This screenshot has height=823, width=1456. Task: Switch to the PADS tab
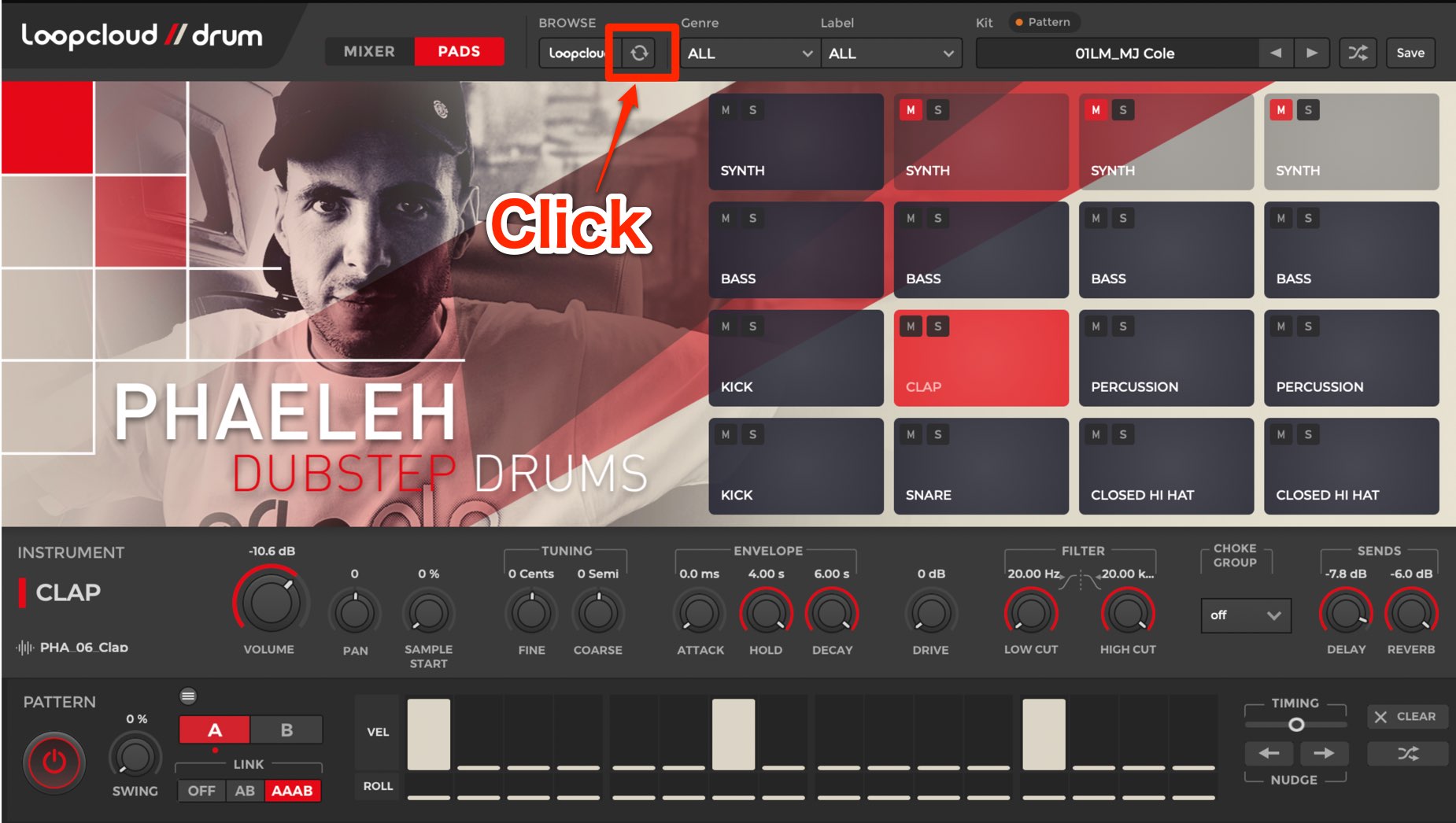pyautogui.click(x=459, y=51)
